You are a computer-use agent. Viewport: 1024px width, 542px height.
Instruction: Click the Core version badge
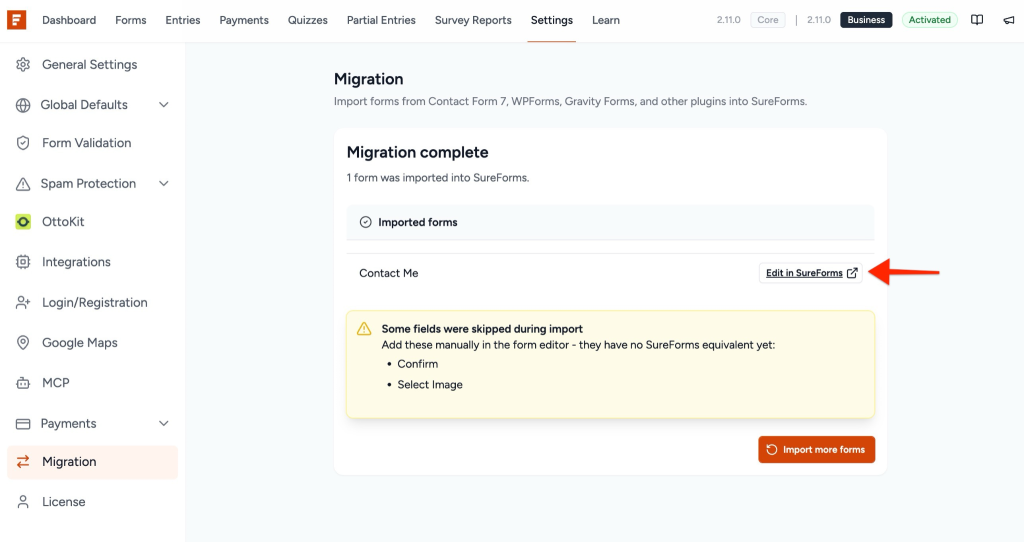[768, 20]
